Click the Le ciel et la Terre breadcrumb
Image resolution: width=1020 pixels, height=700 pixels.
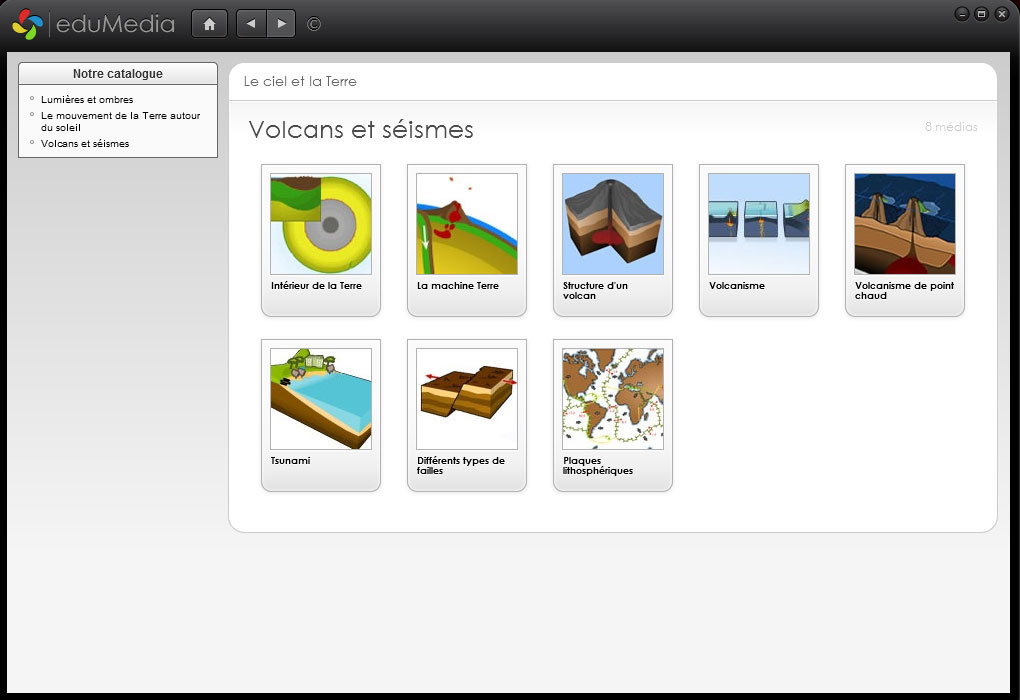(300, 81)
